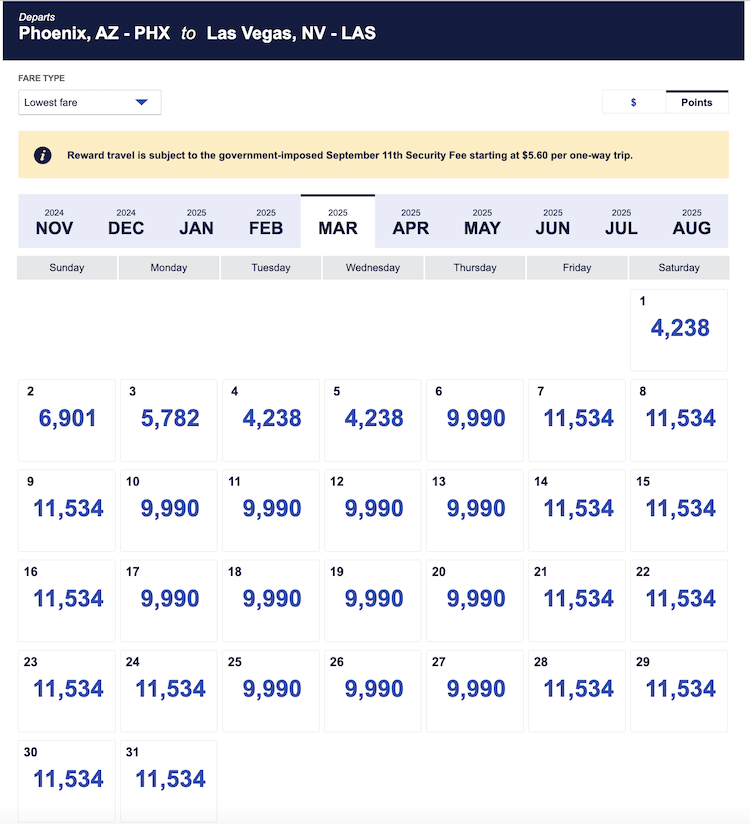This screenshot has height=824, width=750.
Task: Switch fare display to Points
Action: tap(697, 102)
